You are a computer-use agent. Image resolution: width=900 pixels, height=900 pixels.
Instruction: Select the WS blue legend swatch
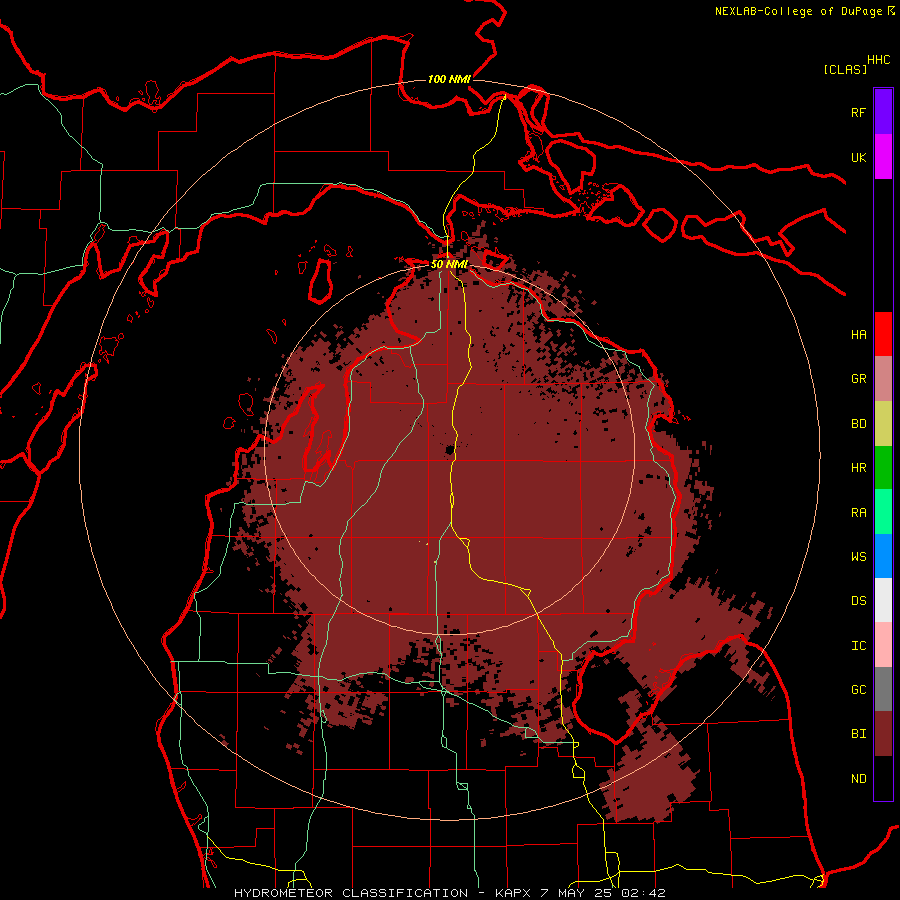click(883, 556)
